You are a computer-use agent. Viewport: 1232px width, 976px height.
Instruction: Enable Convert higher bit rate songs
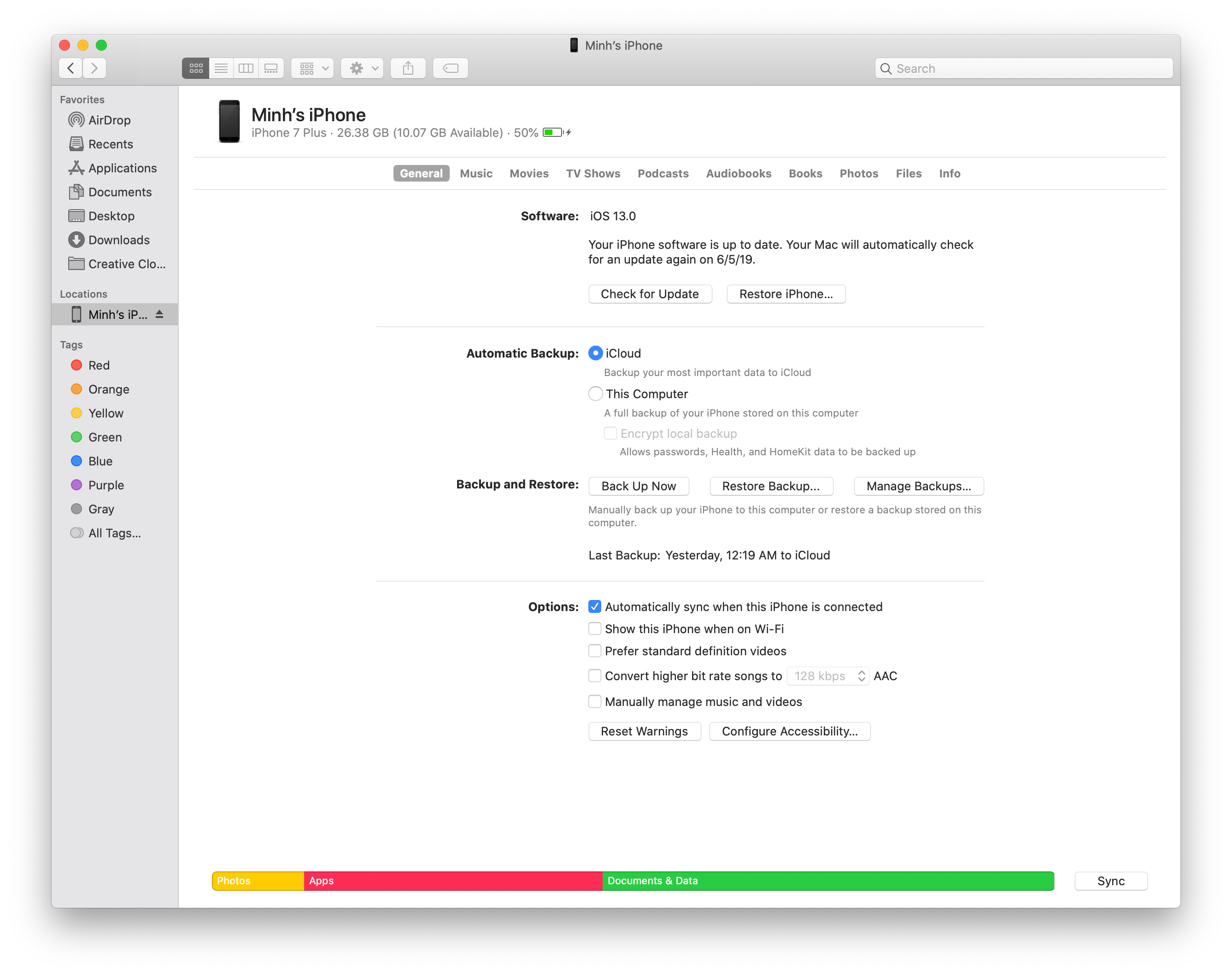coord(595,676)
